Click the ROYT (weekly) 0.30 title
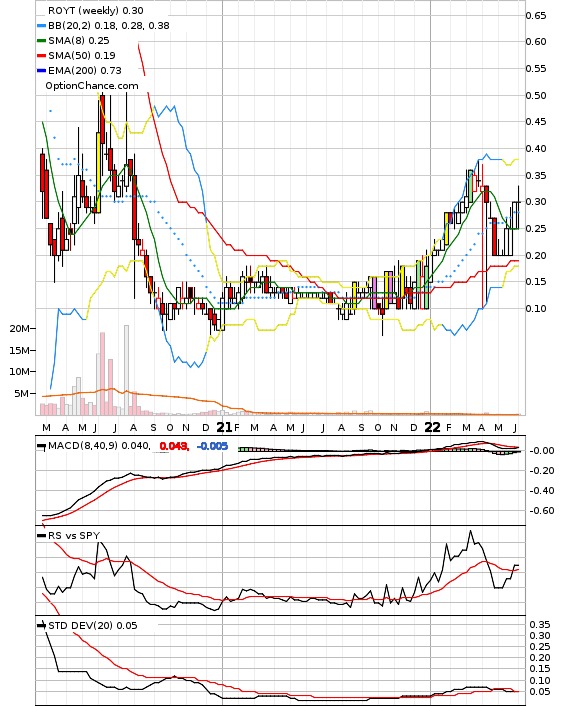 pos(95,10)
